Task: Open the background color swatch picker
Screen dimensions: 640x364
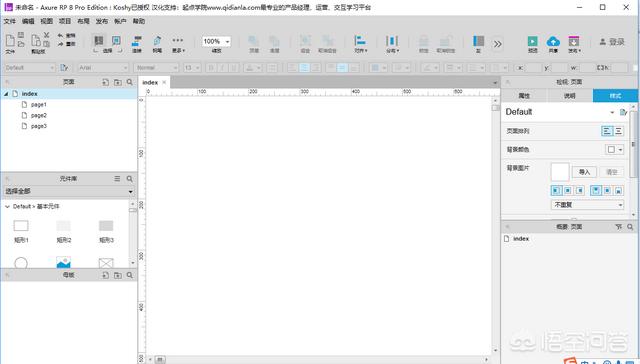Action: 614,149
